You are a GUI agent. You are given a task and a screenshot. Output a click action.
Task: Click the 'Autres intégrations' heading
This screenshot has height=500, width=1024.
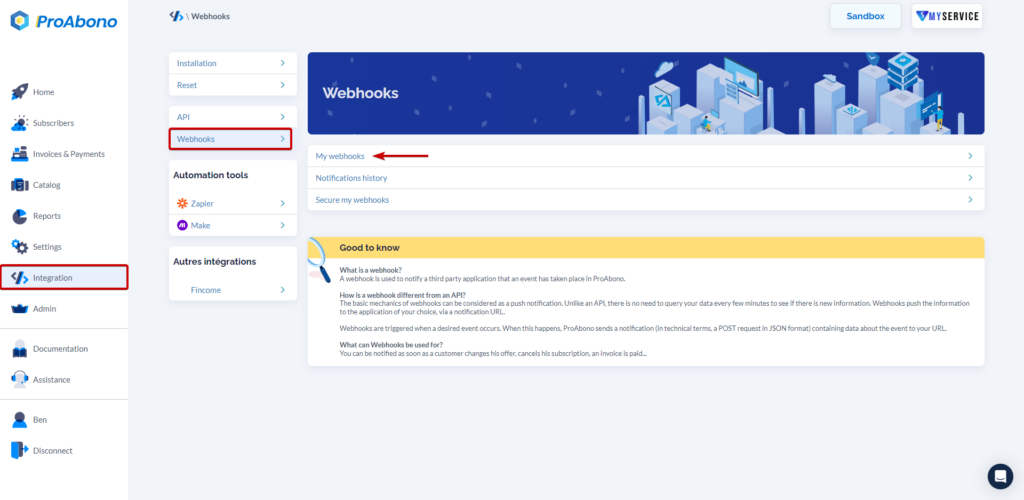pyautogui.click(x=214, y=261)
